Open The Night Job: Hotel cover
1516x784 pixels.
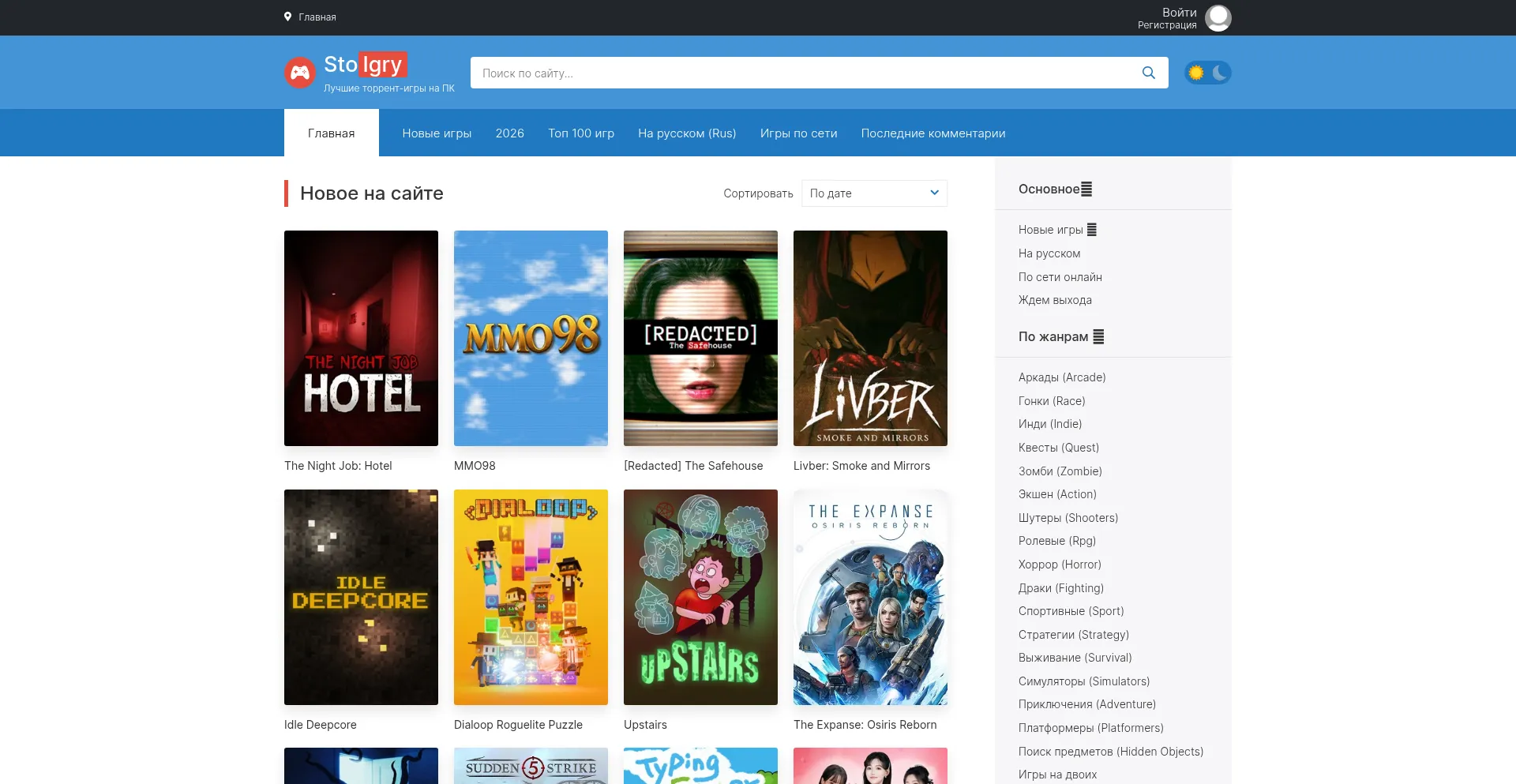[361, 338]
